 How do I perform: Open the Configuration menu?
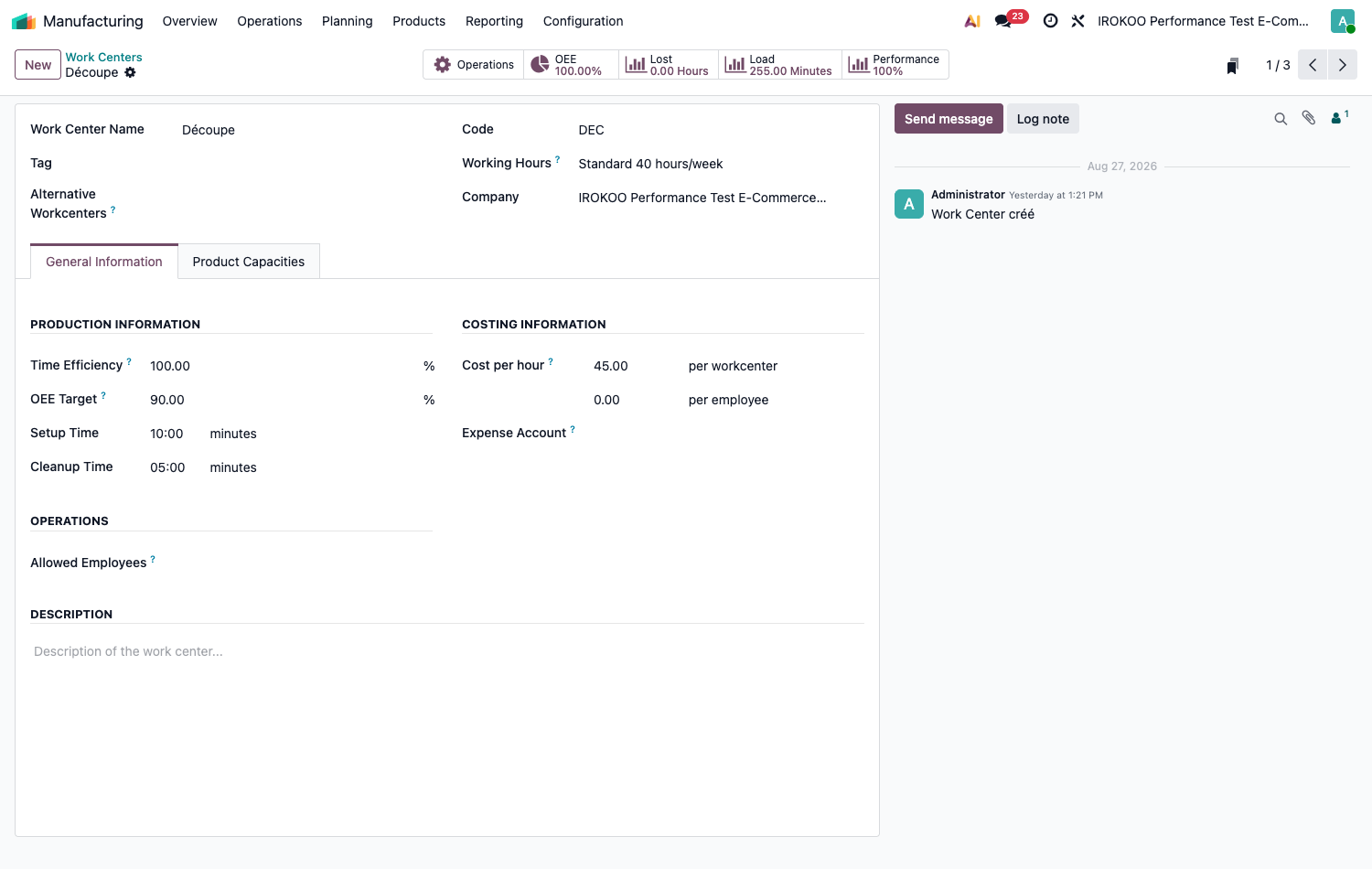pos(583,21)
